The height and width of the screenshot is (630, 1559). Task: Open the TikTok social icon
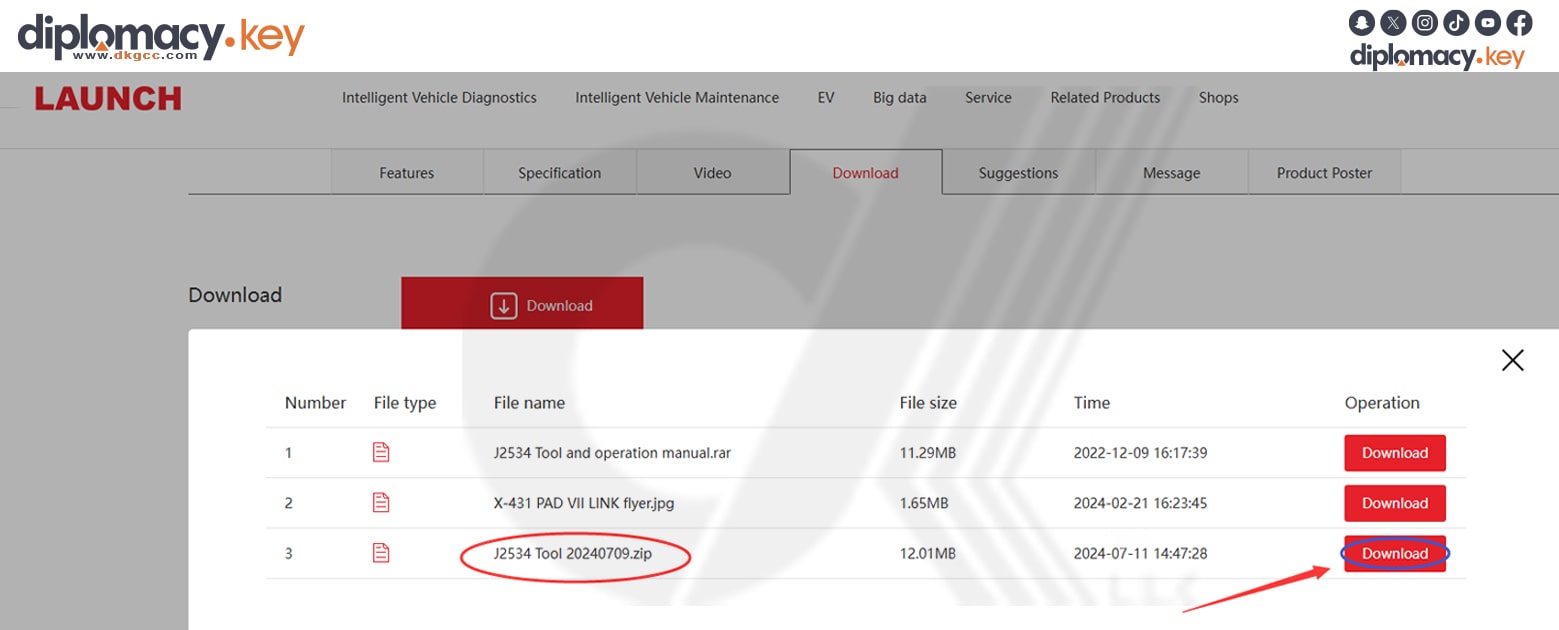(1456, 22)
